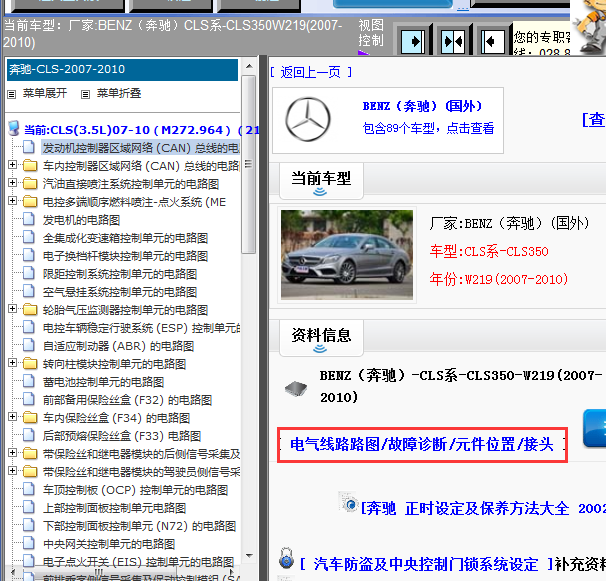
Task: Click the folder icon for 汽油直接喷注系统控制单元的电路图
Action: pos(30,183)
